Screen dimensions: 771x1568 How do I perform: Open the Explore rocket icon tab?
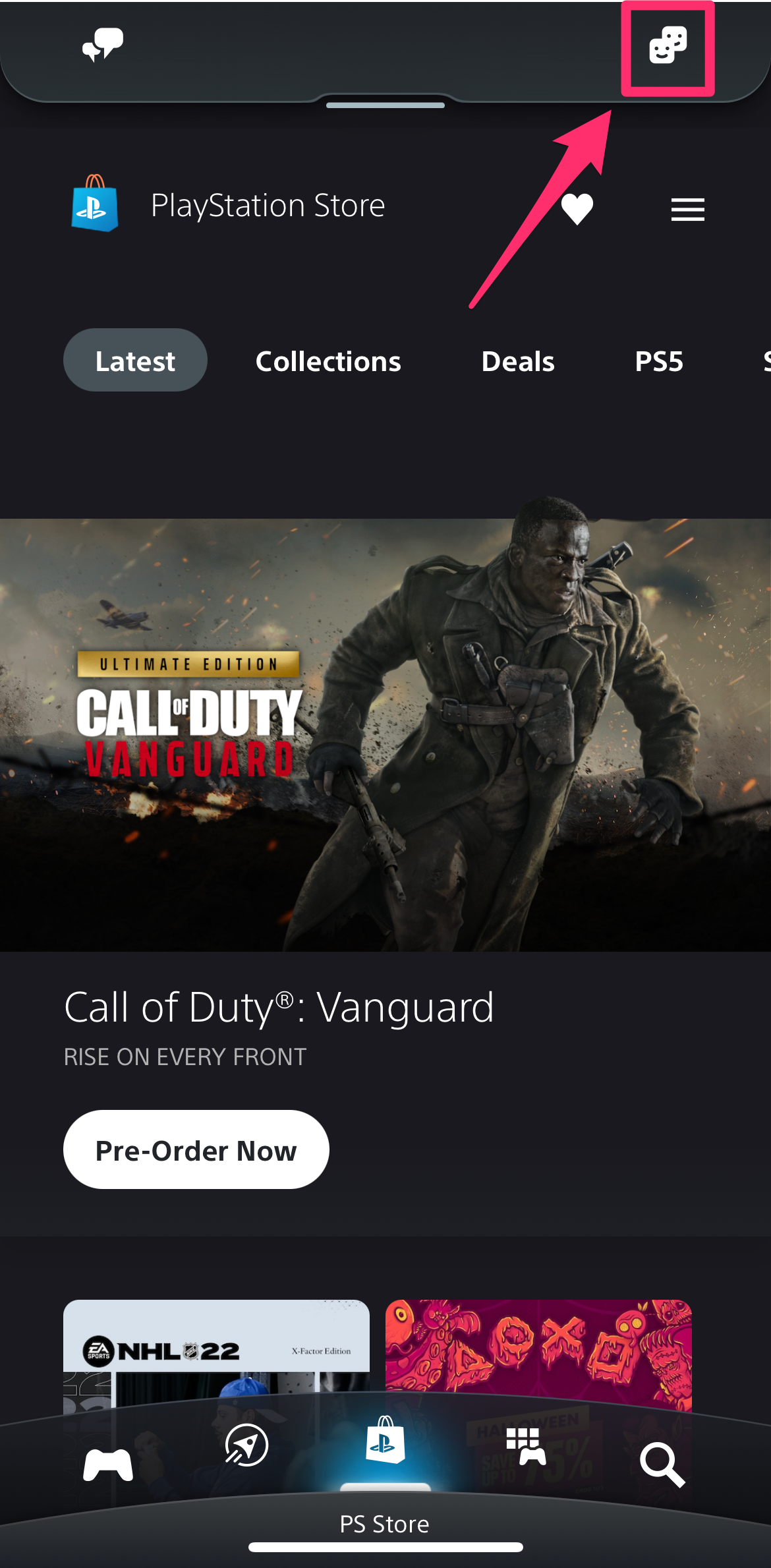[x=246, y=1445]
